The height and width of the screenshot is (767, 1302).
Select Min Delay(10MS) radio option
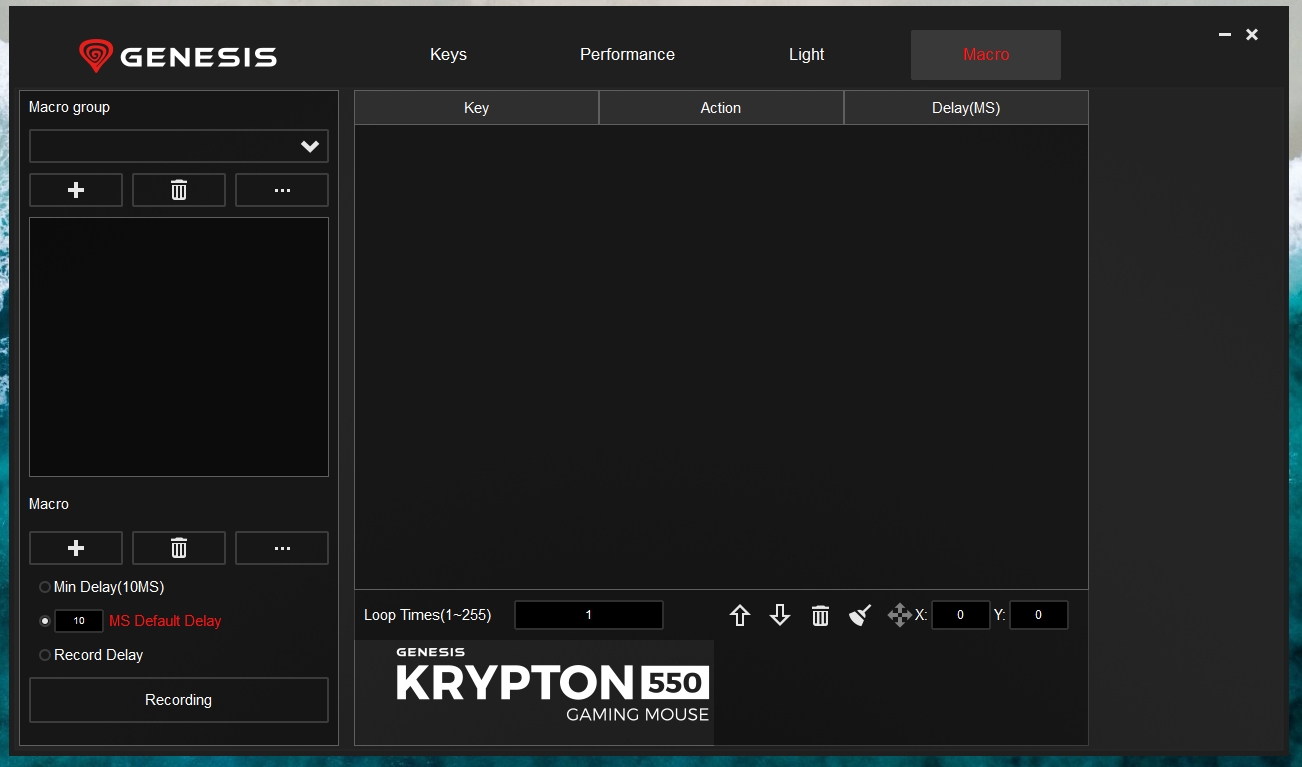pos(45,587)
